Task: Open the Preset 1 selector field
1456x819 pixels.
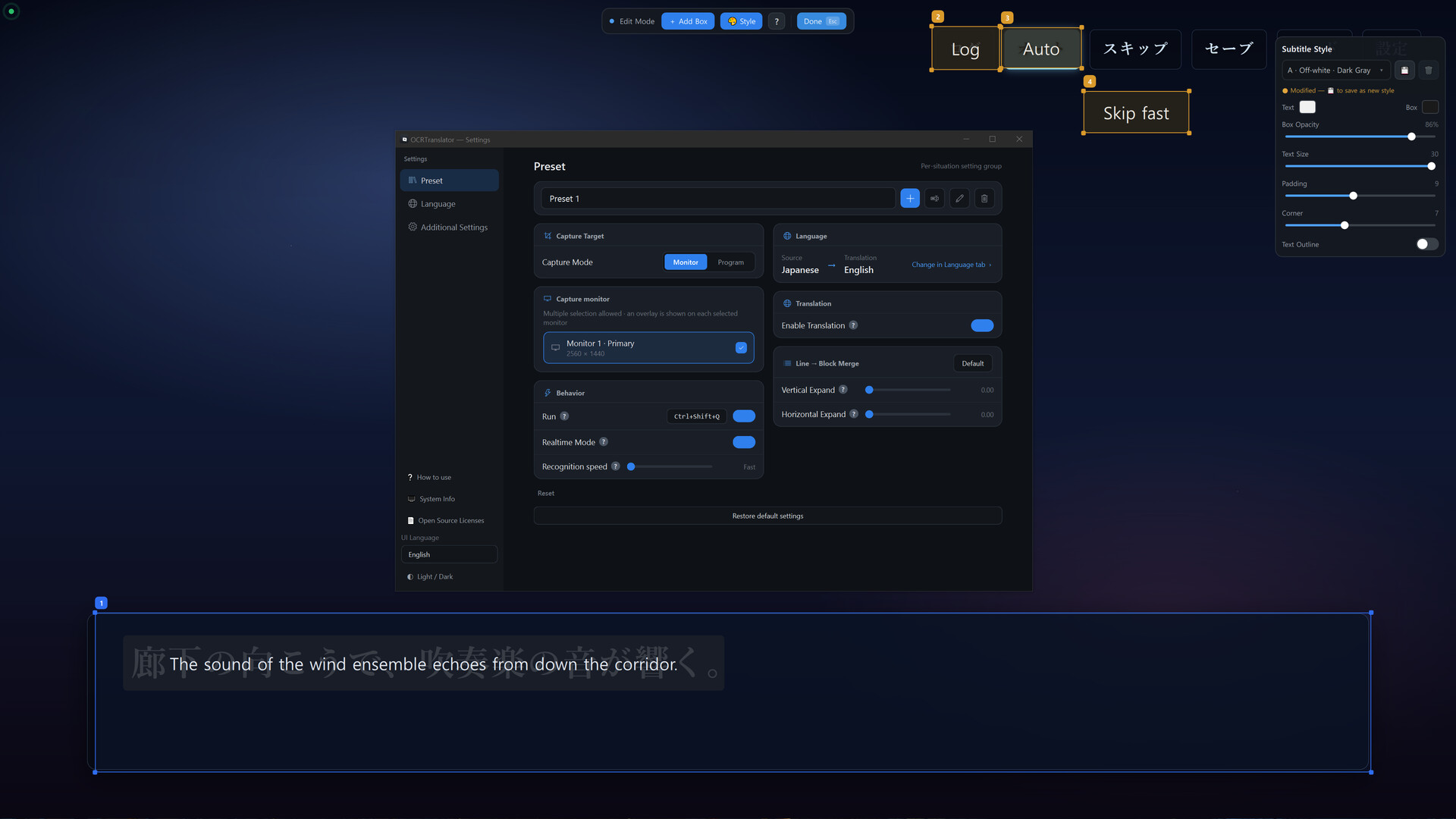Action: [718, 199]
